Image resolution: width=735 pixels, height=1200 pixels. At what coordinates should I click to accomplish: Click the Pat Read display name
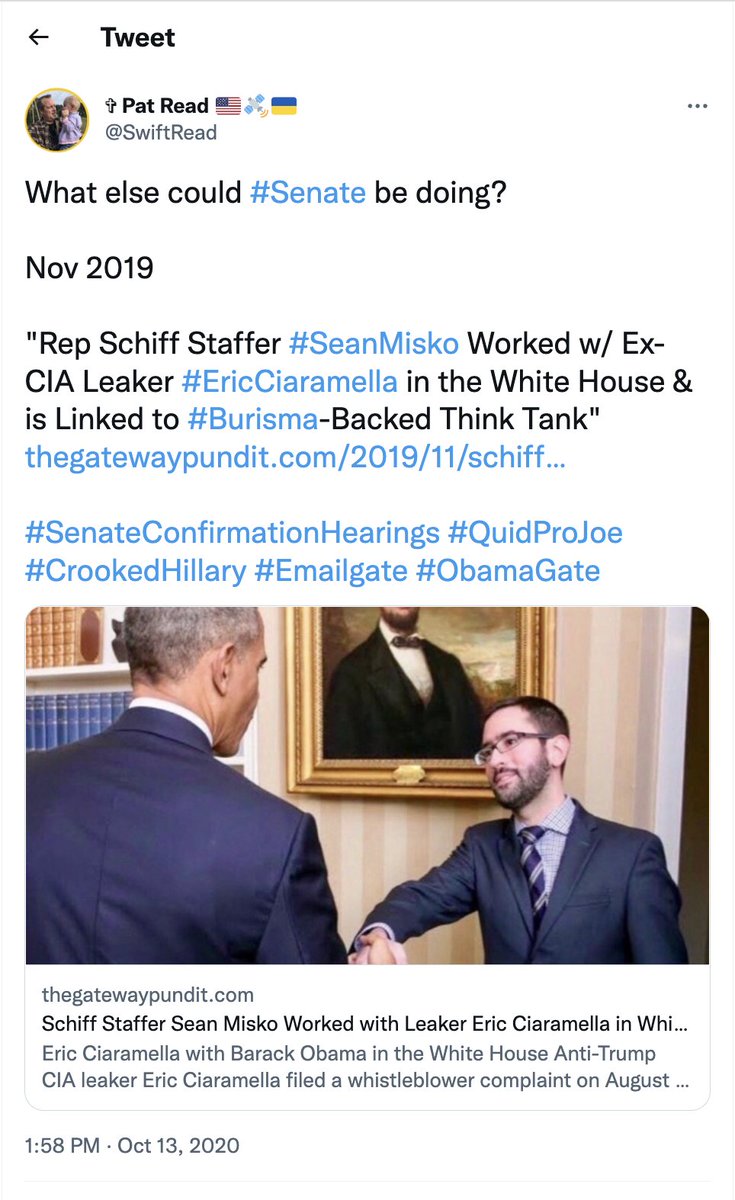pos(165,106)
